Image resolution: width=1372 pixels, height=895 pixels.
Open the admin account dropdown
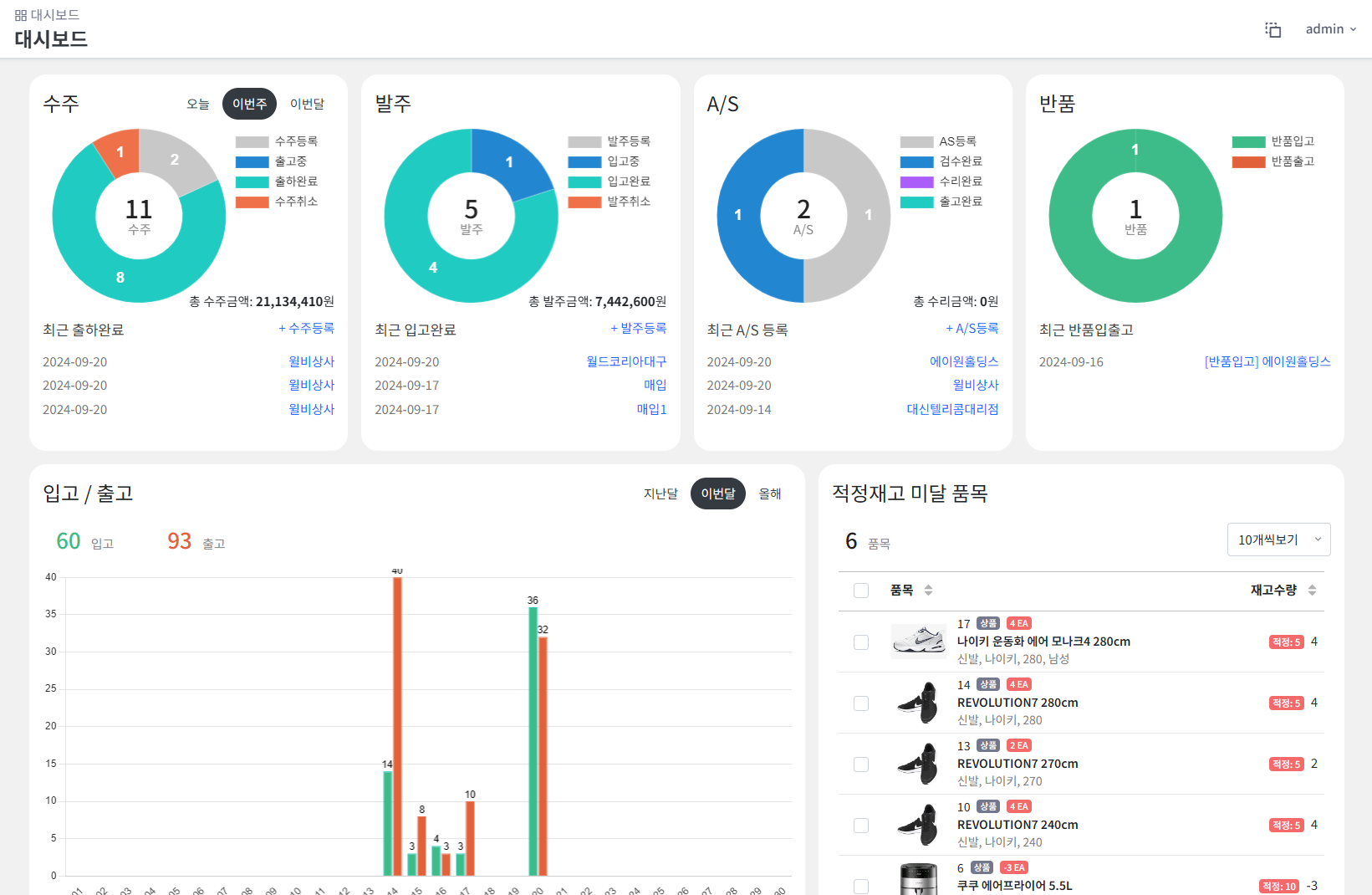pyautogui.click(x=1331, y=28)
